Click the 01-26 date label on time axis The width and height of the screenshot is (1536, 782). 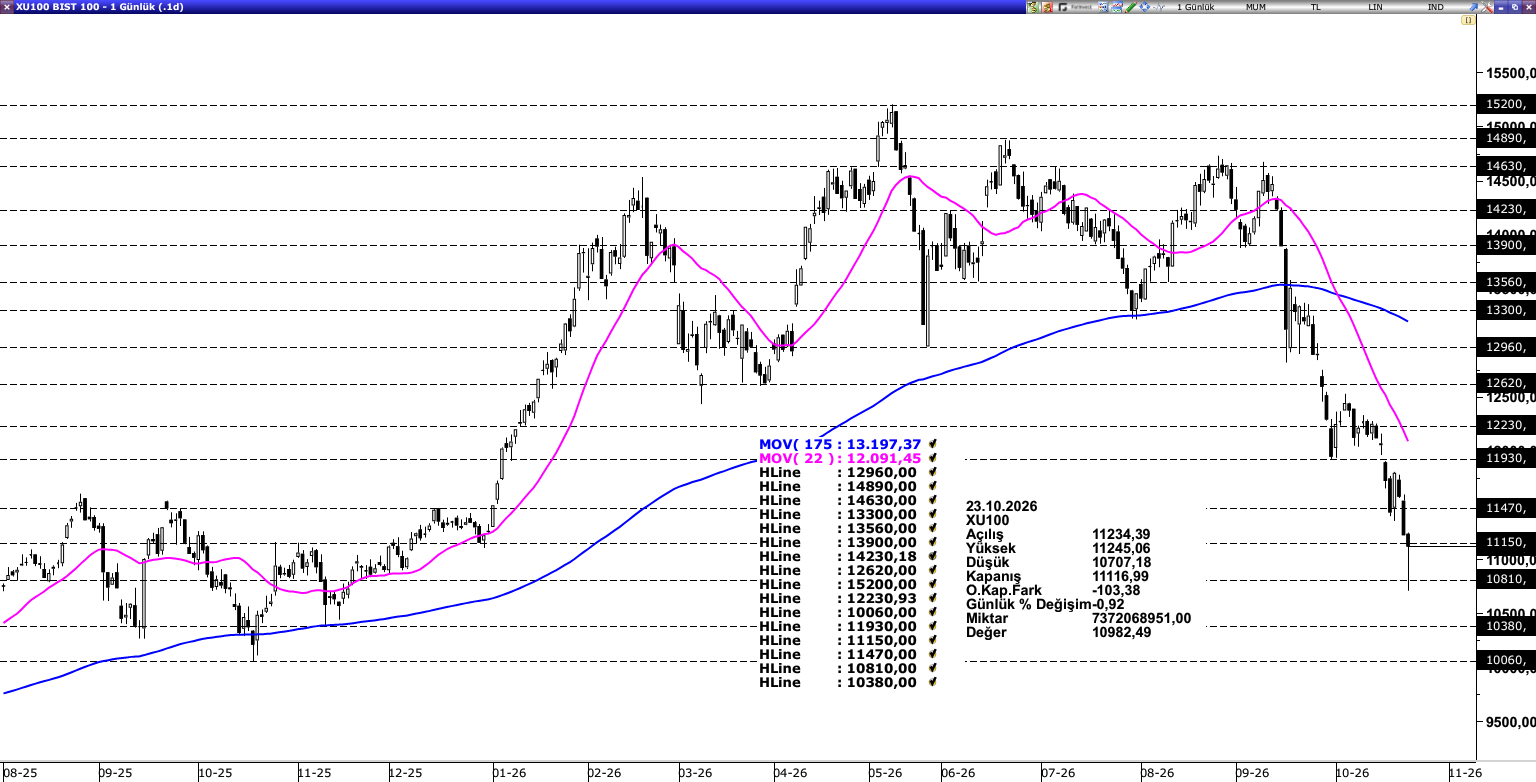tap(510, 772)
